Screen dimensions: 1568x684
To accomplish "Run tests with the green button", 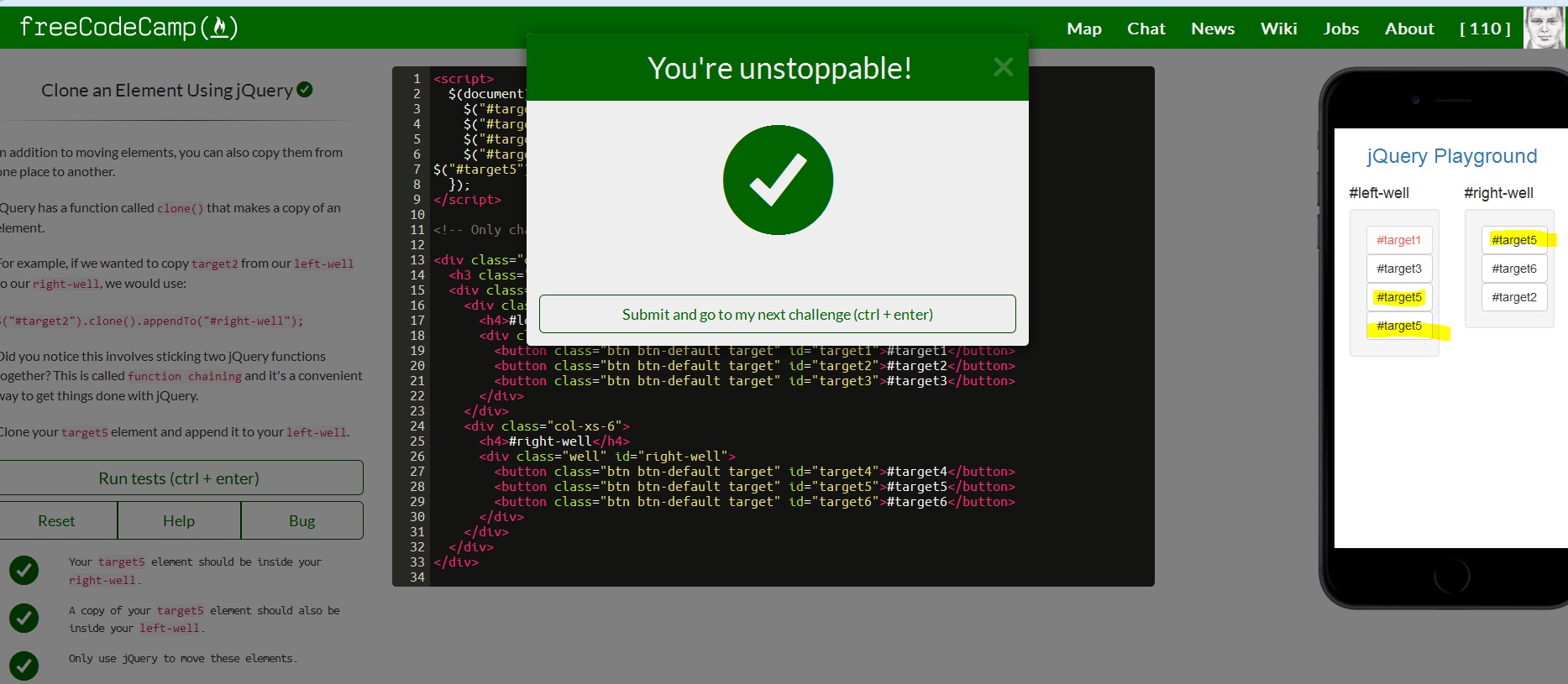I will (x=179, y=478).
